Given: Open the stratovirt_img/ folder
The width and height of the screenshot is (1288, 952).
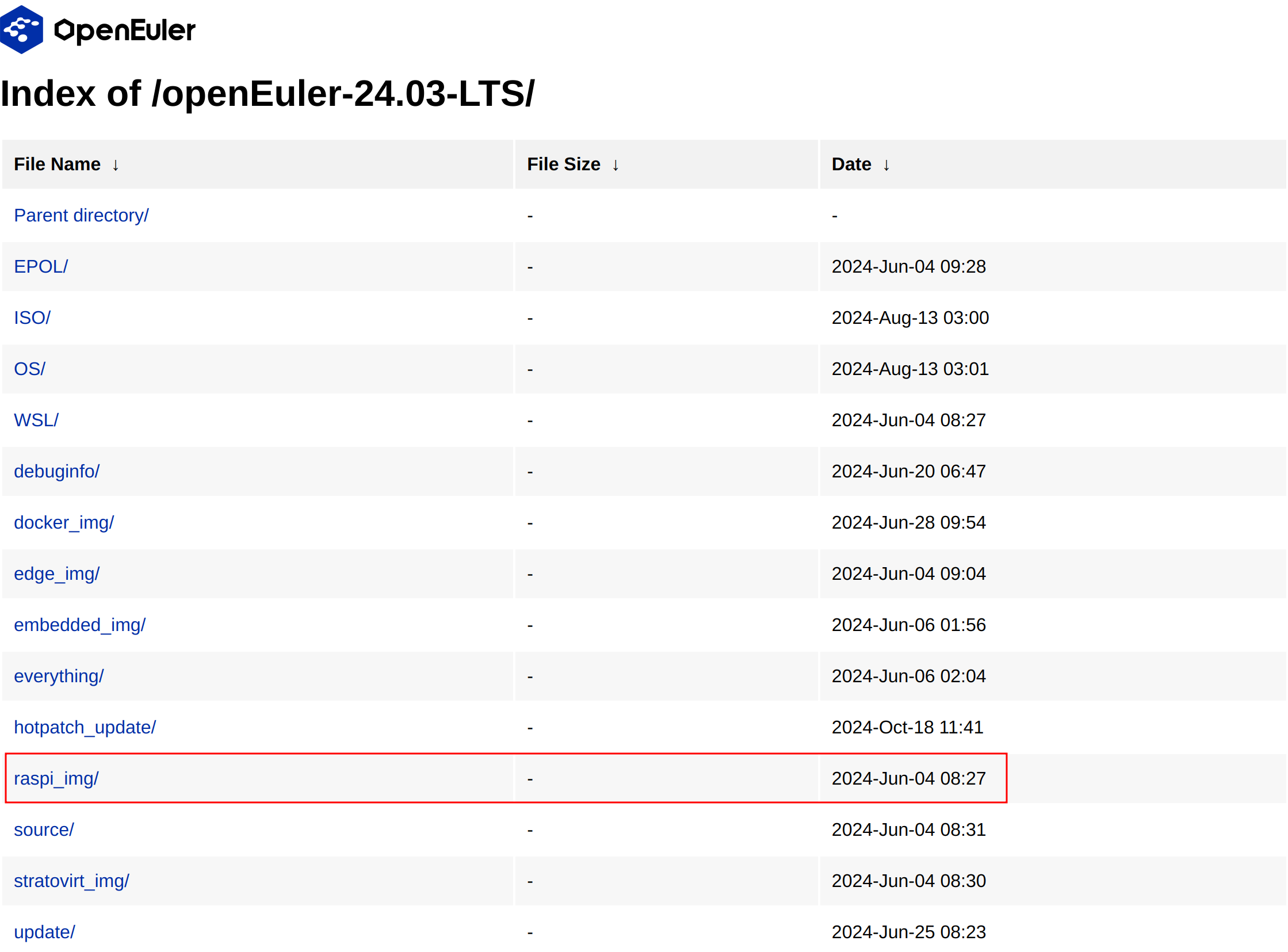Looking at the screenshot, I should coord(71,882).
